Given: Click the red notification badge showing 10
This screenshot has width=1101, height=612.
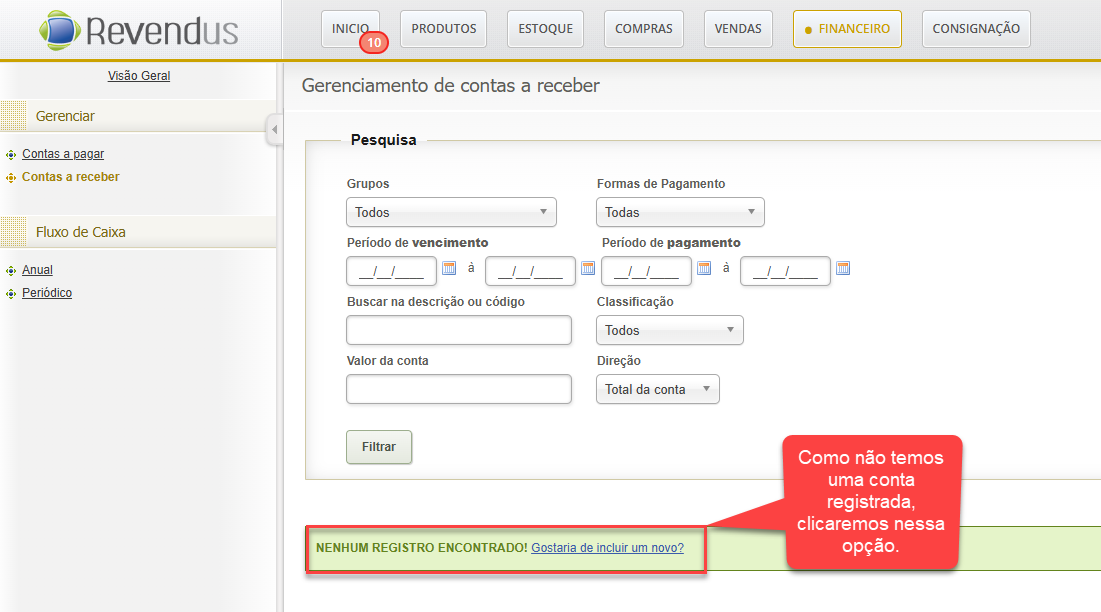Looking at the screenshot, I should (x=374, y=43).
